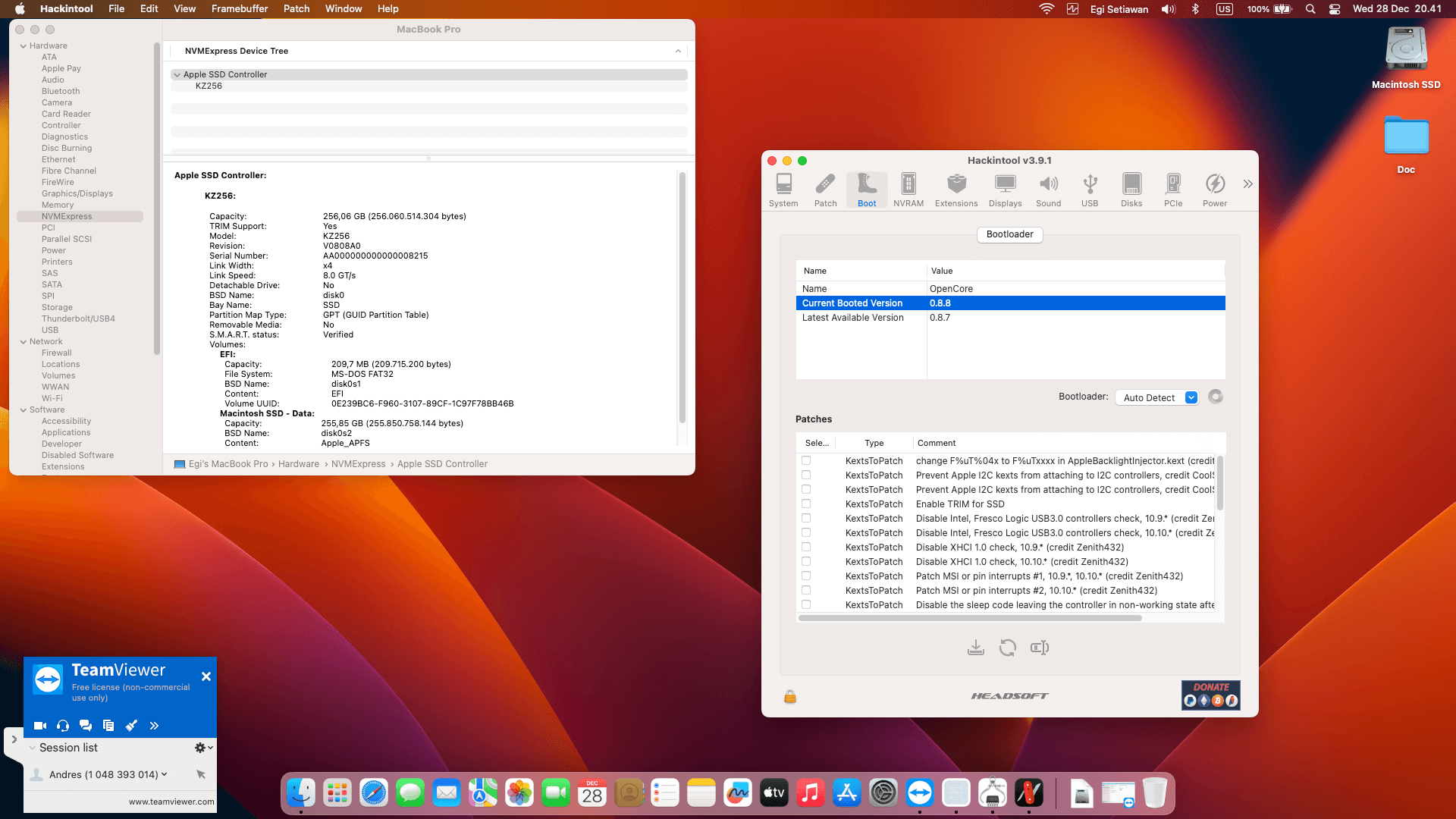Click the www.teamviewer.com link
The image size is (1456, 819).
[x=171, y=802]
